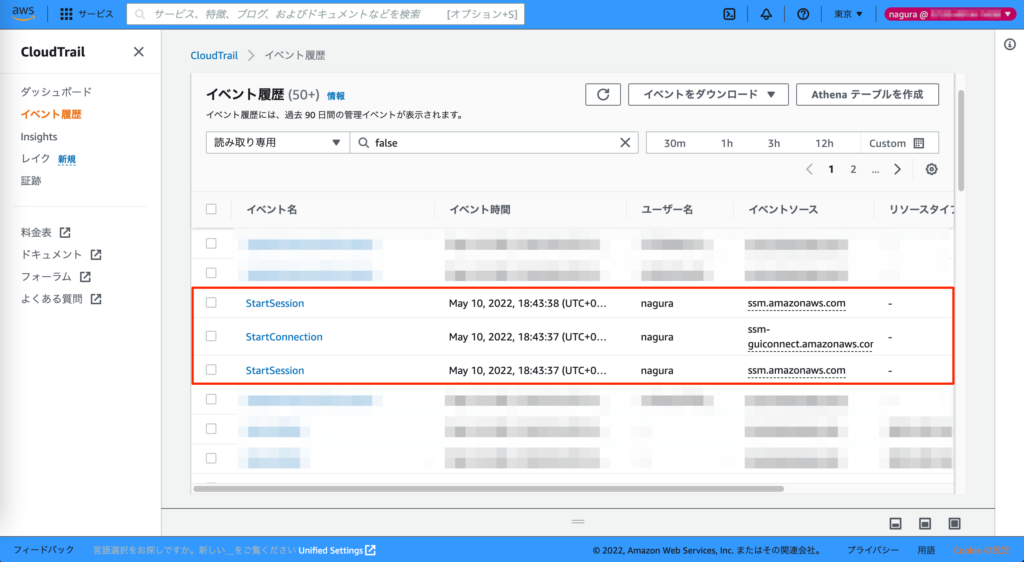1024x562 pixels.
Task: Check the first blurred event row
Action: 211,243
